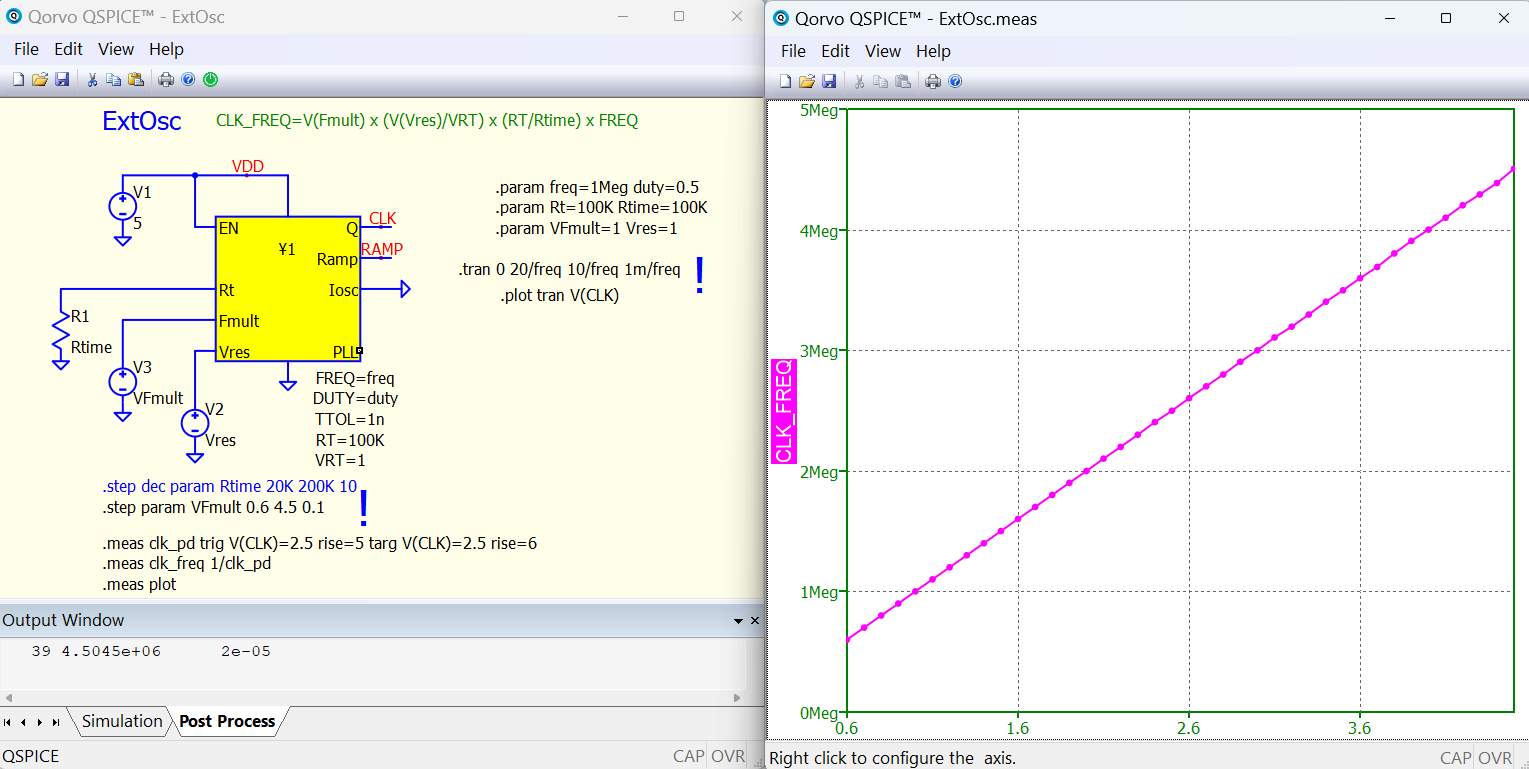Click QSPICE app icon in ExtOsc.meas title bar
This screenshot has width=1529, height=769.
click(781, 18)
